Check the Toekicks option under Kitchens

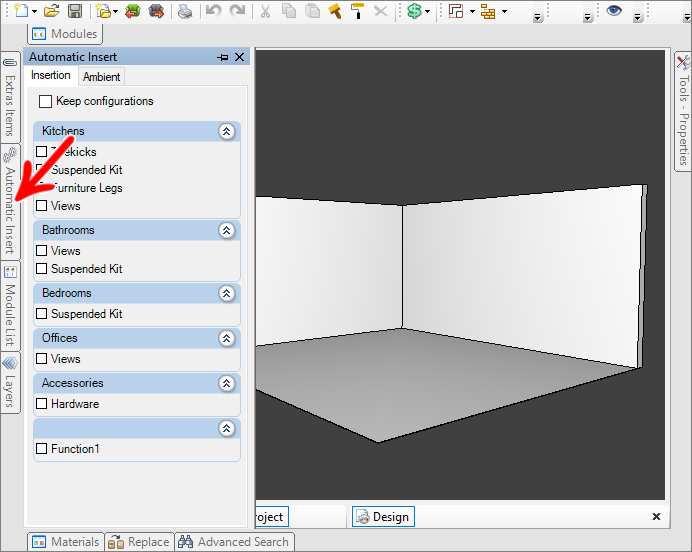pos(41,152)
